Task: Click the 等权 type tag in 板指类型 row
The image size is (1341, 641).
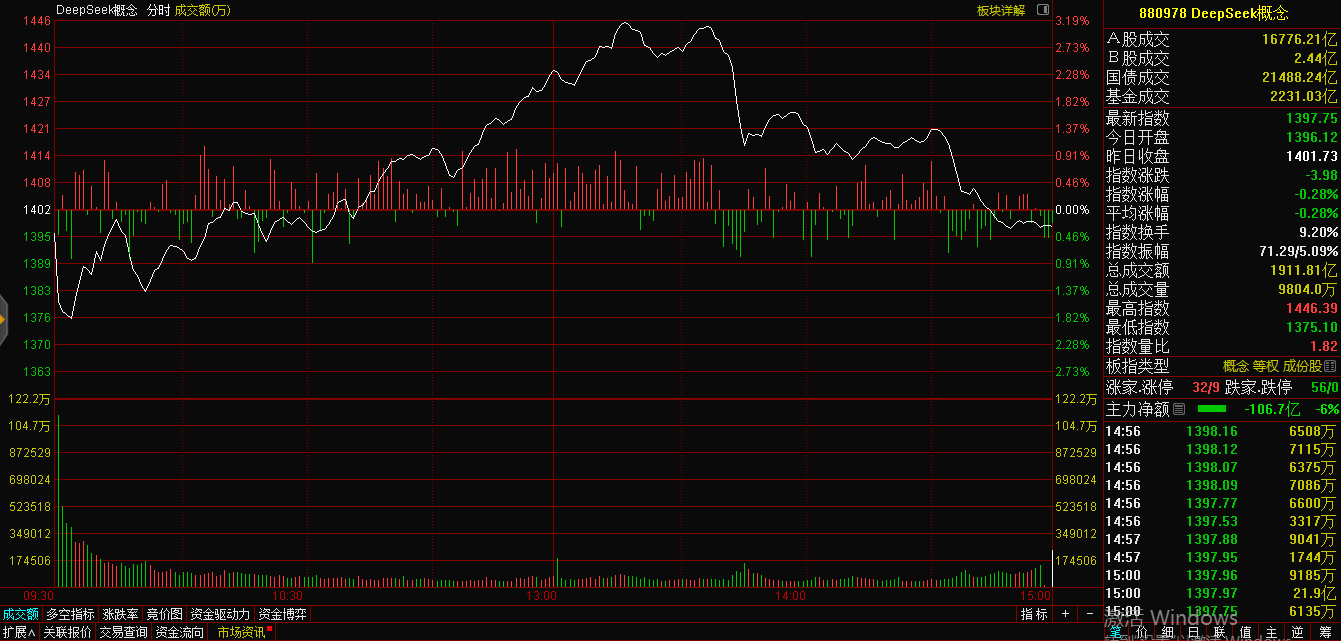Action: [1266, 367]
